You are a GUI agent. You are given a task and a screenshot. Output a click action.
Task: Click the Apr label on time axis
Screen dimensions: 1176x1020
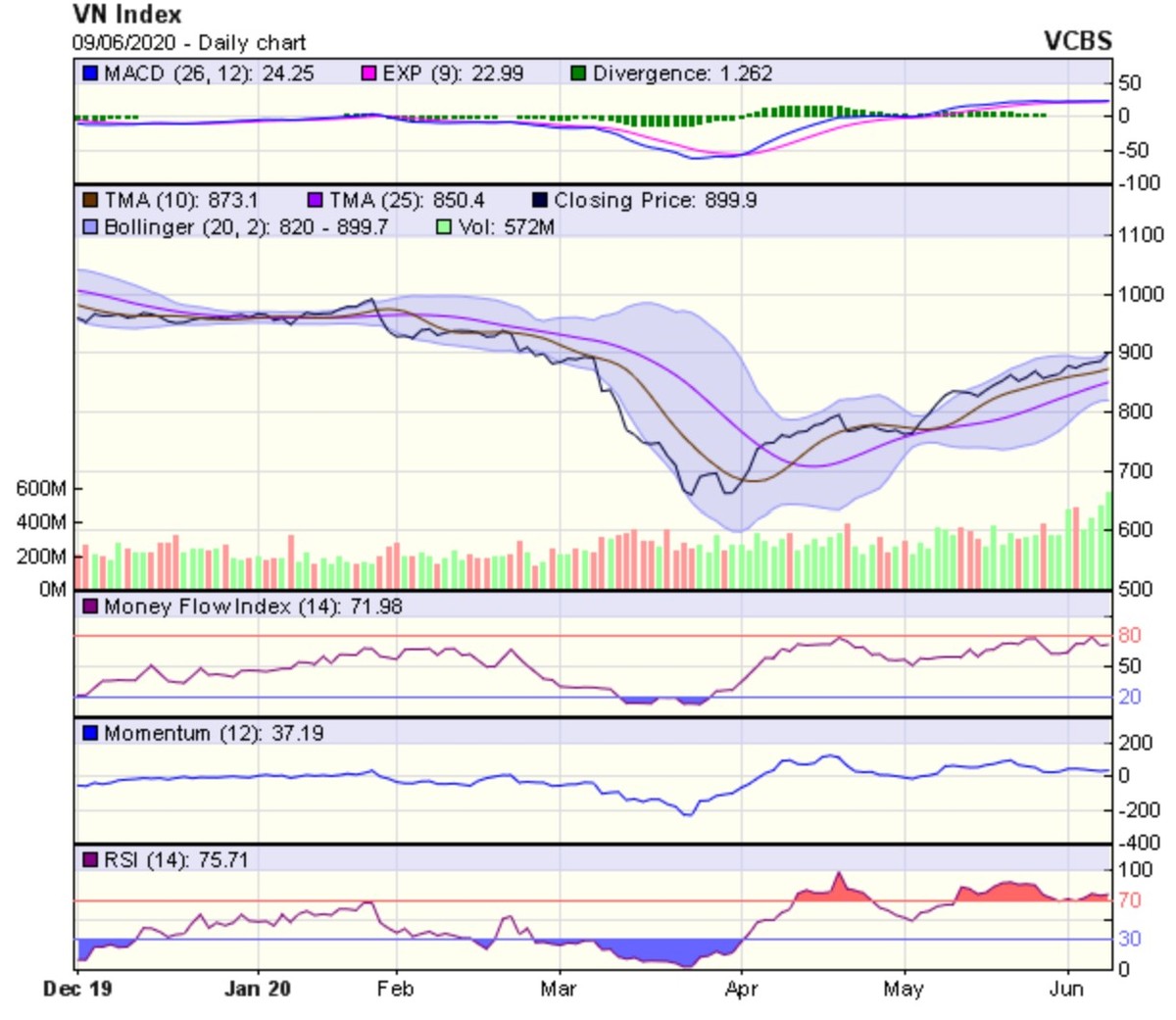point(741,989)
